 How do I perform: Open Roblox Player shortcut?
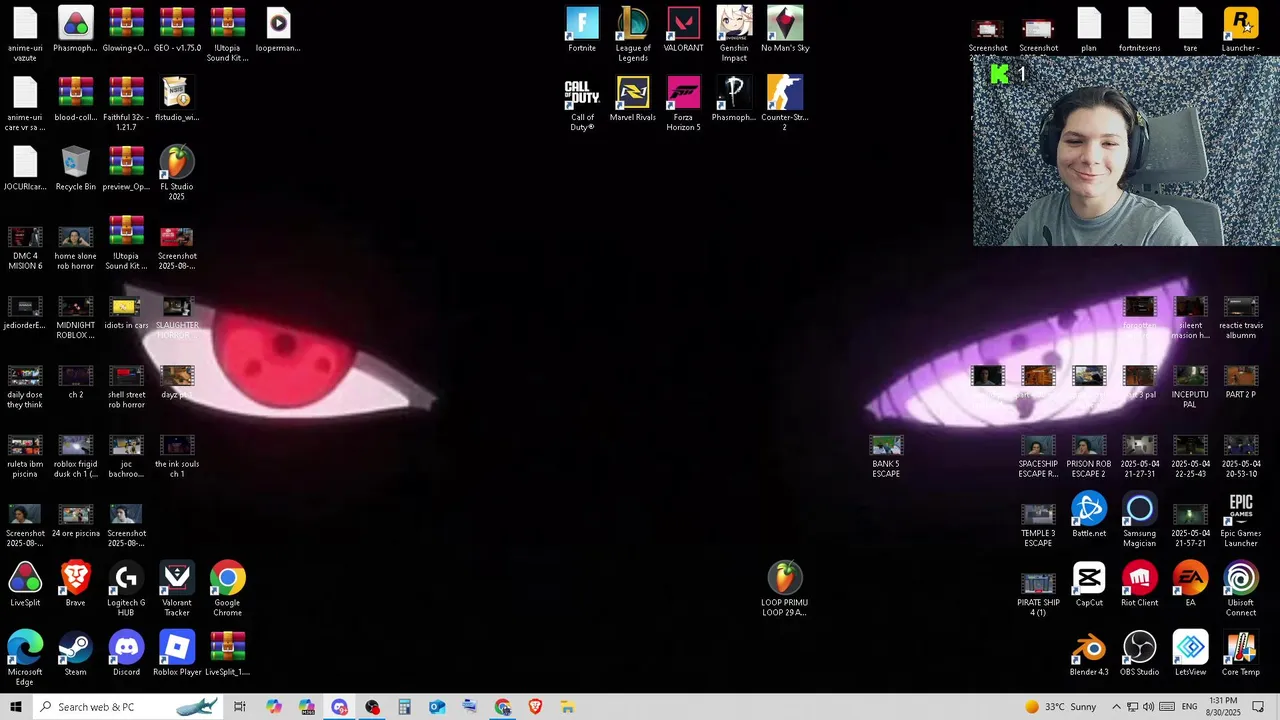click(177, 653)
